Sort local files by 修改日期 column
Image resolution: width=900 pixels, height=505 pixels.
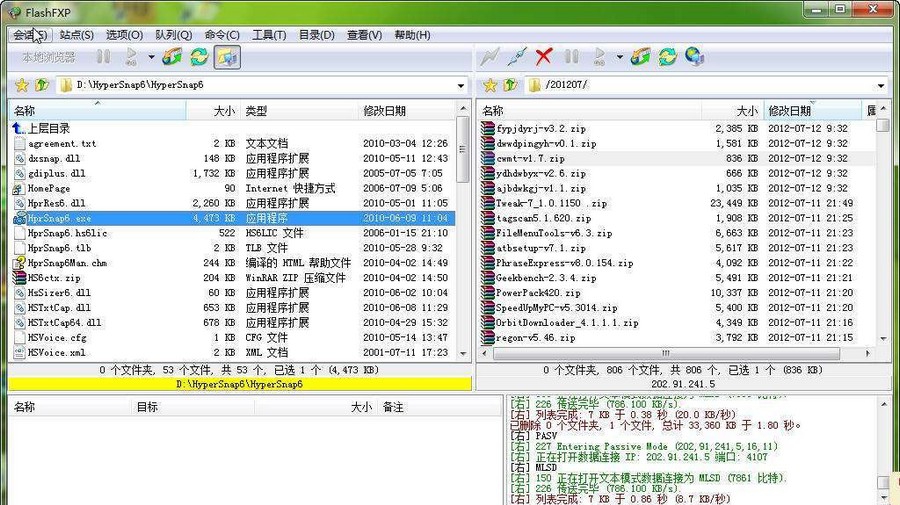(x=406, y=111)
